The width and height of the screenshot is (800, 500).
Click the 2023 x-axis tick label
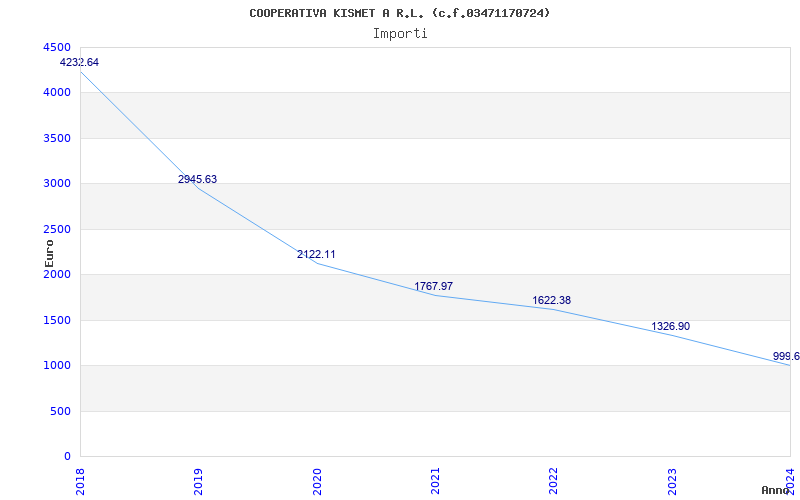click(672, 480)
